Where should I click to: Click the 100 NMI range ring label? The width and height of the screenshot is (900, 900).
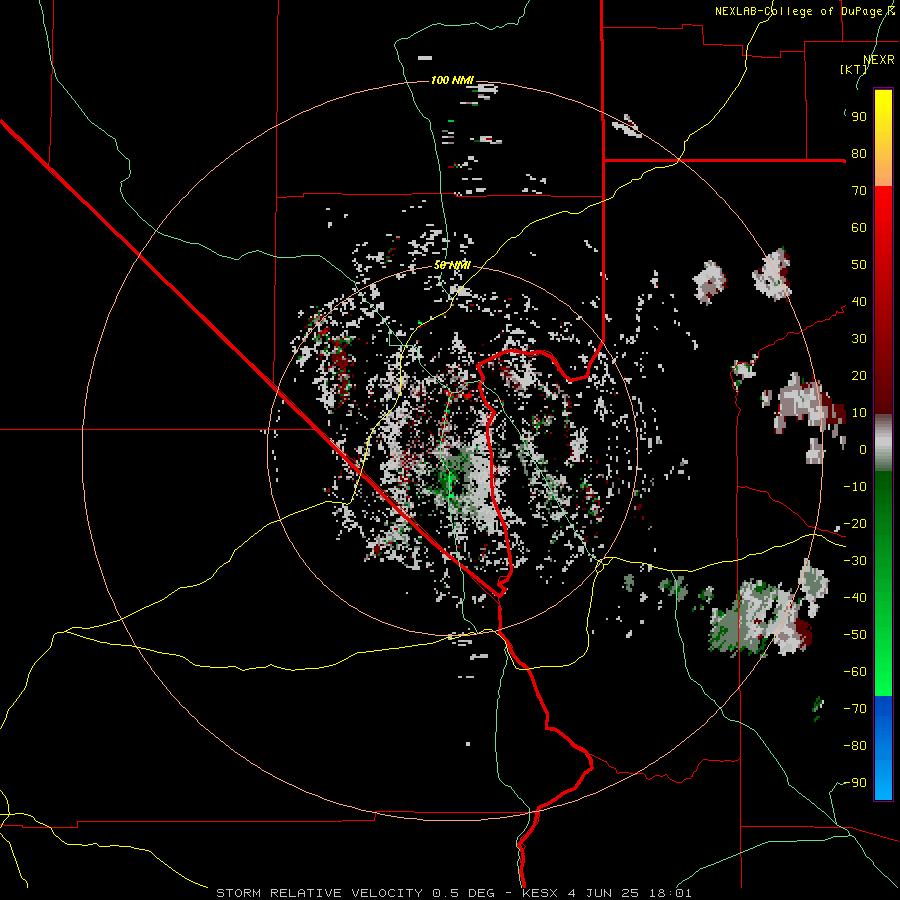pyautogui.click(x=452, y=80)
